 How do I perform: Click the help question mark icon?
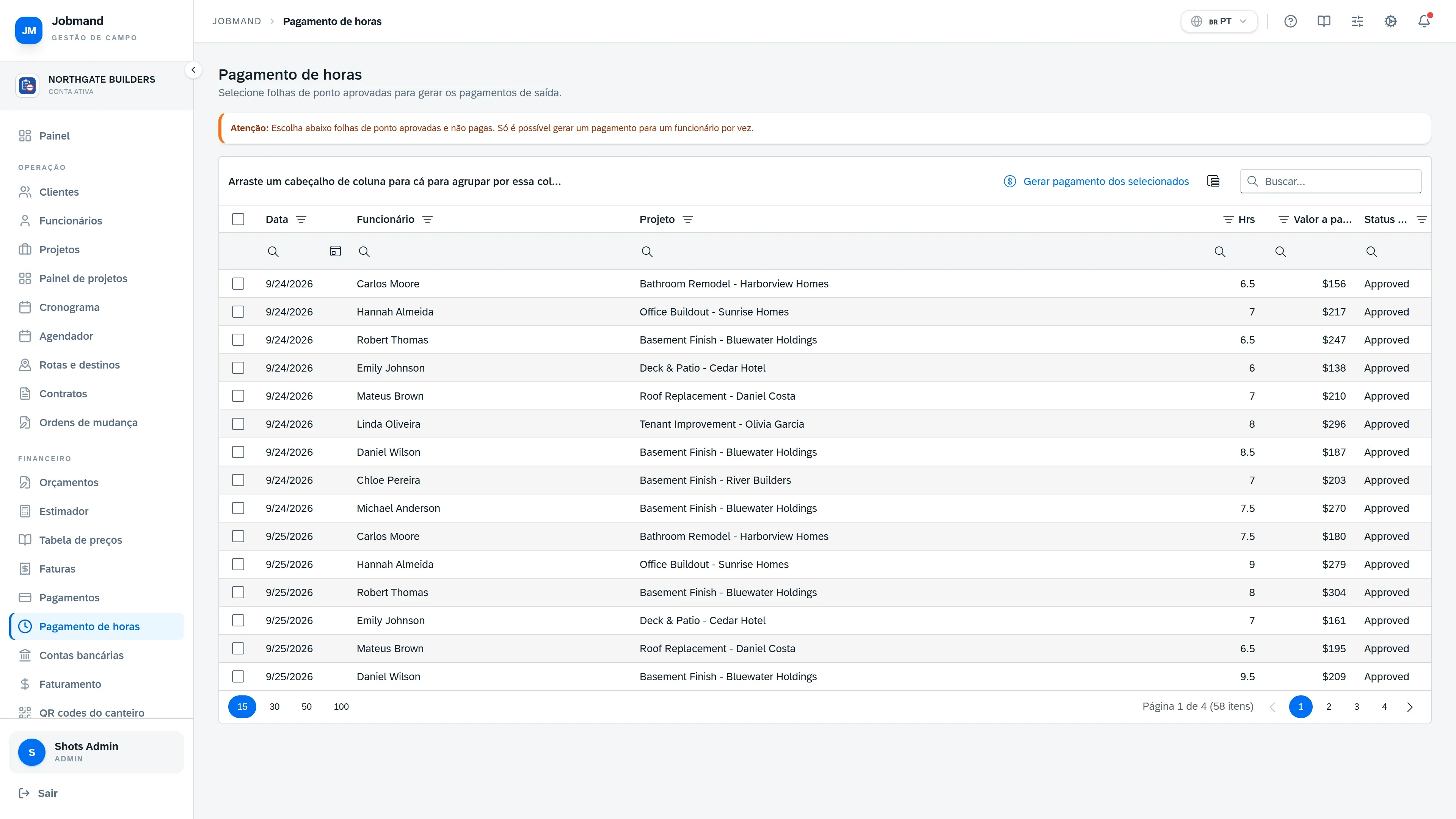point(1290,22)
